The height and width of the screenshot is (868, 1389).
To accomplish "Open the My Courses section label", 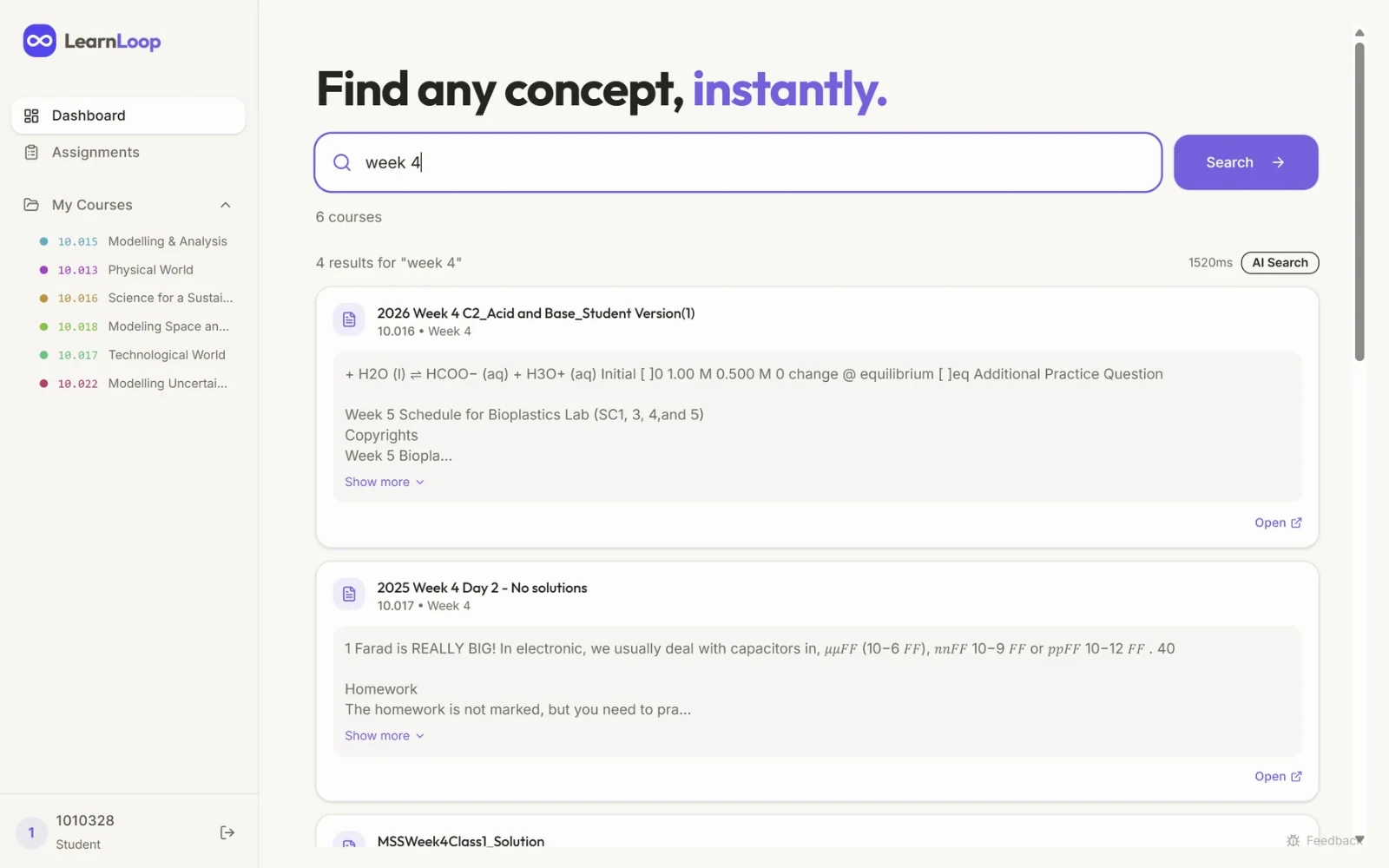I will (x=92, y=205).
